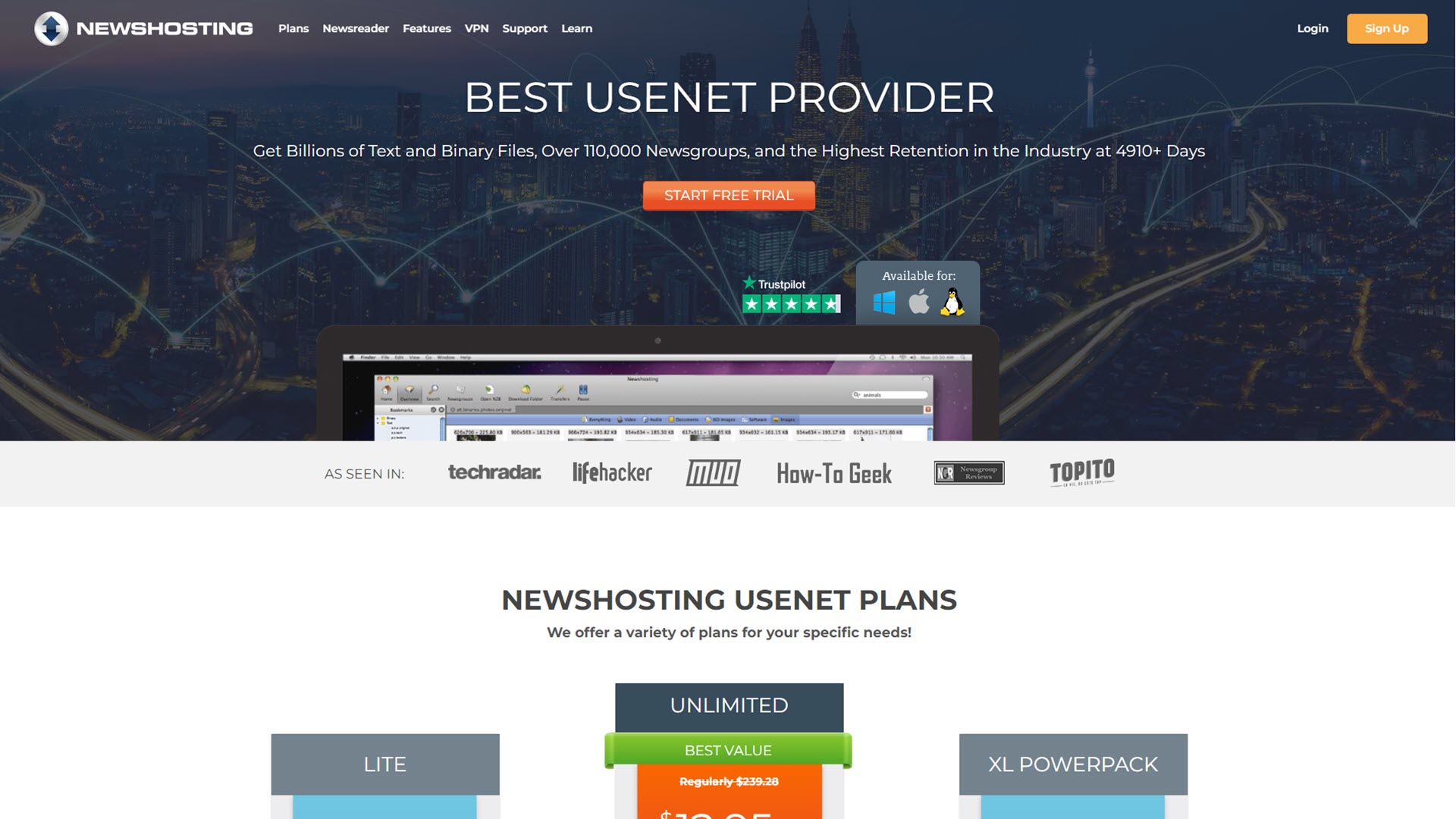
Task: Click the Newshosting logo icon
Action: [50, 28]
